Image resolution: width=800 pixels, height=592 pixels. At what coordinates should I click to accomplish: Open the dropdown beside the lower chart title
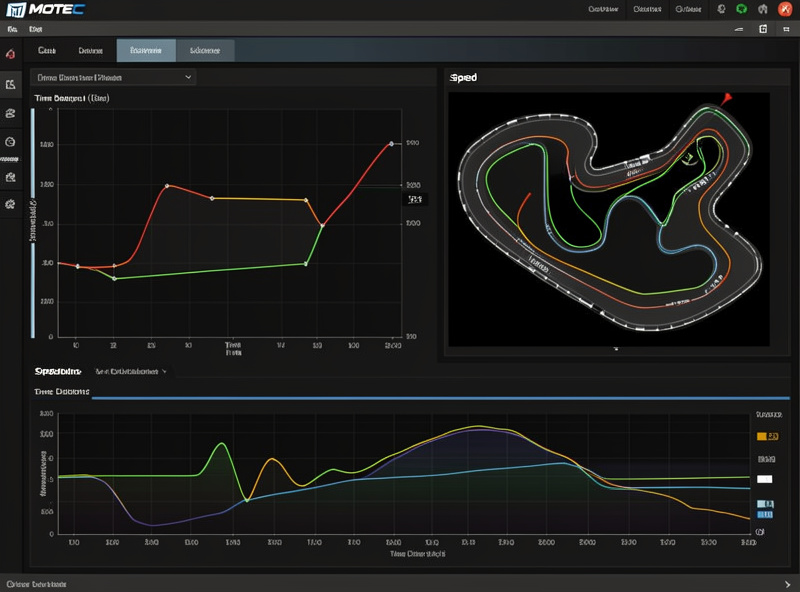pyautogui.click(x=131, y=372)
